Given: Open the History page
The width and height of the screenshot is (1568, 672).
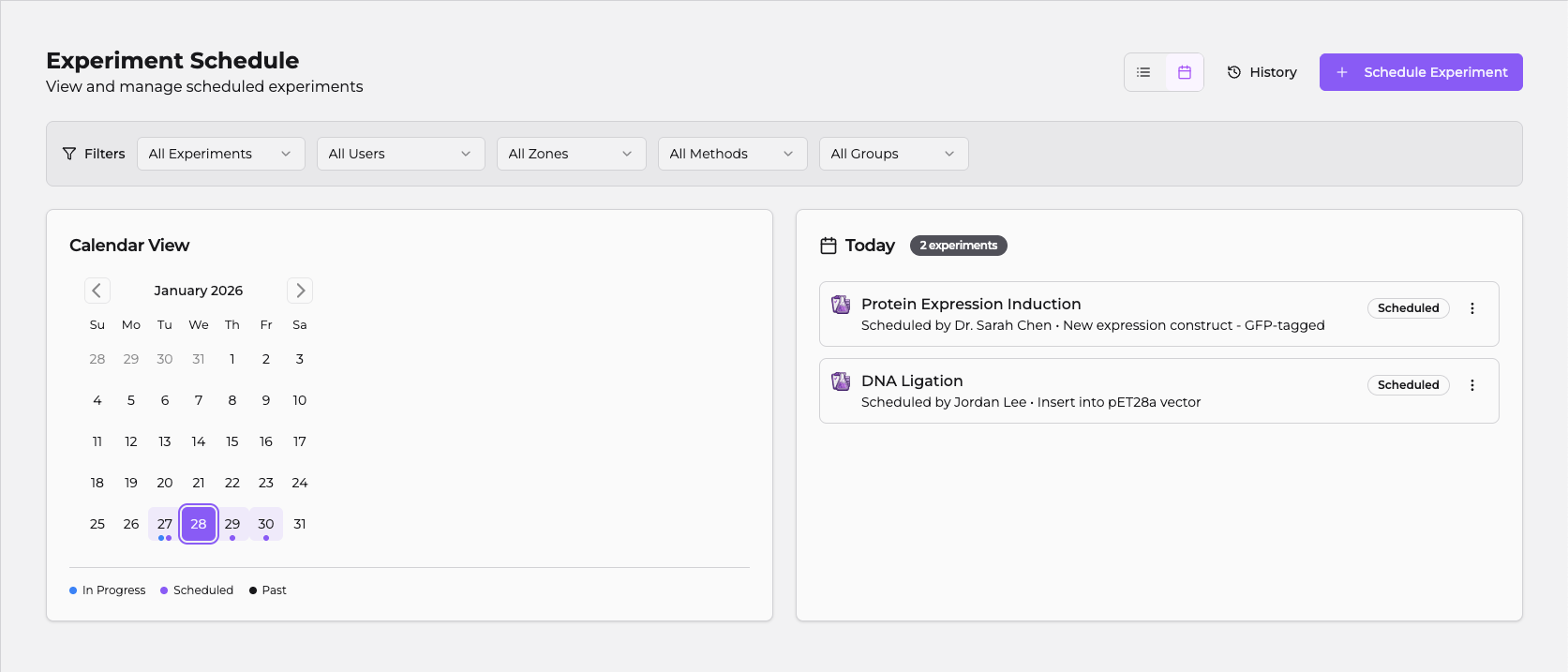Looking at the screenshot, I should 1262,72.
